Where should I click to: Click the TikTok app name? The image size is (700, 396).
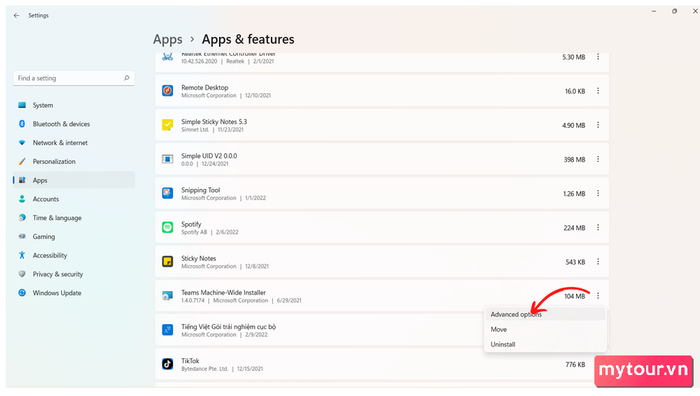tap(190, 361)
